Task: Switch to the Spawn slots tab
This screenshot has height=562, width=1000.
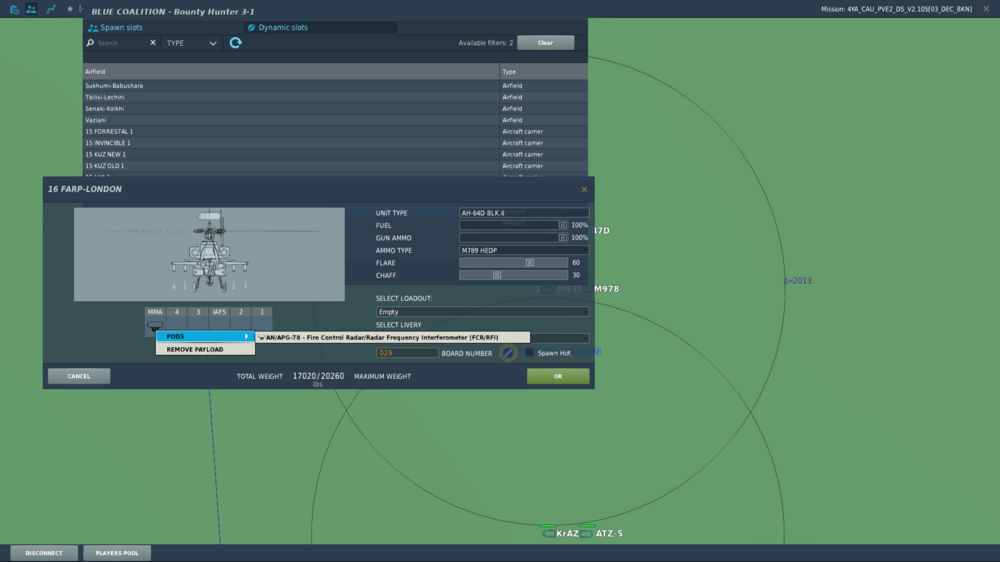Action: [x=115, y=27]
